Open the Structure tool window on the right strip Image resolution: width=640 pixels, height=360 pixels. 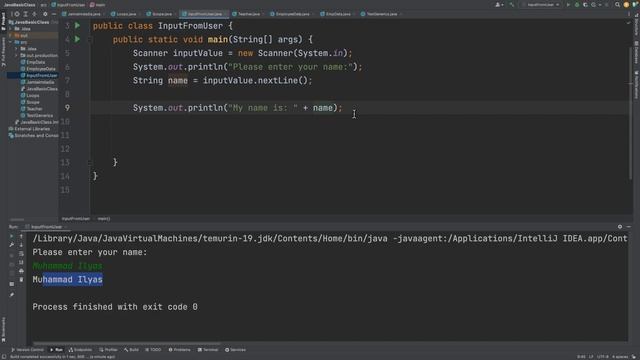coord(636,24)
